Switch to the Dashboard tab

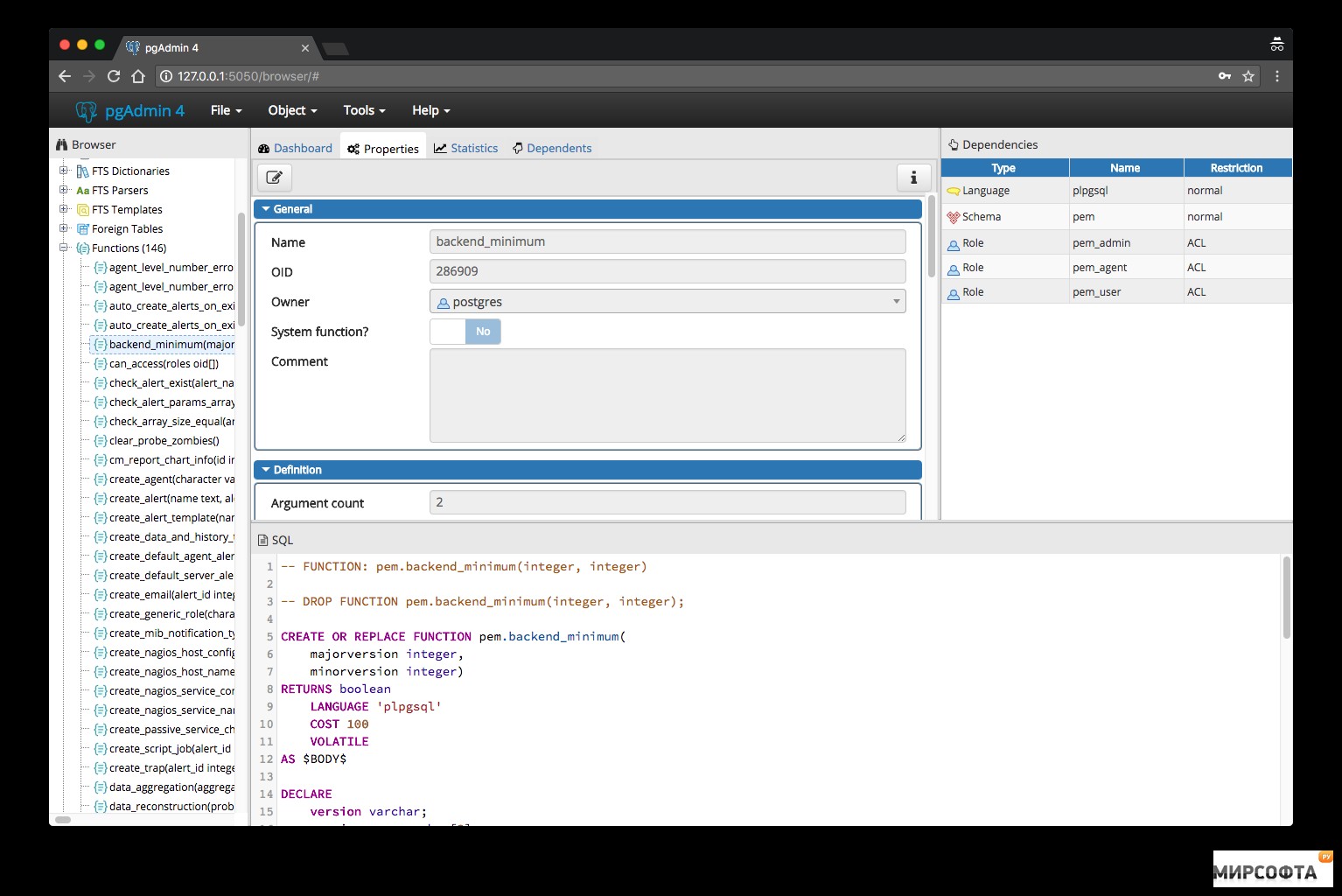pyautogui.click(x=295, y=148)
